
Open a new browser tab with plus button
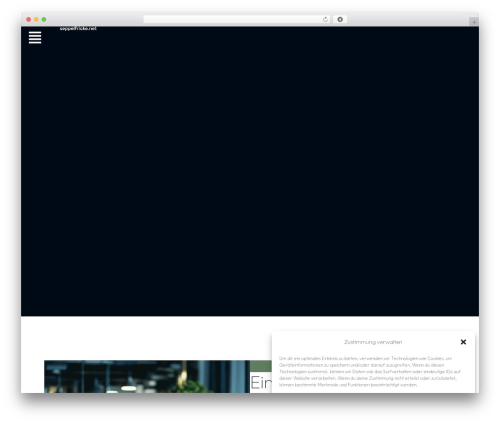[x=474, y=22]
